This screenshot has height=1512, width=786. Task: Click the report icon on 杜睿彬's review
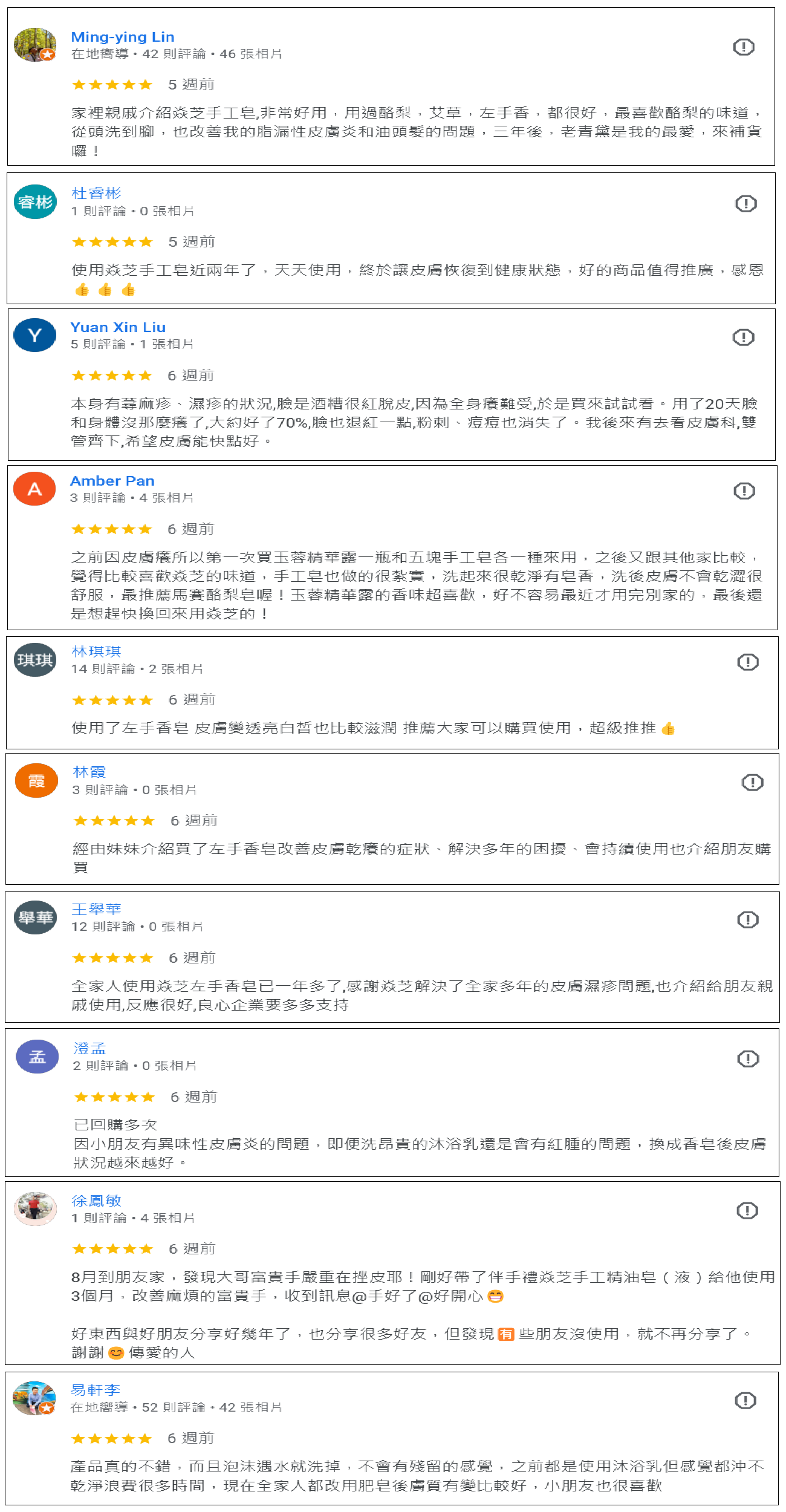pyautogui.click(x=745, y=204)
